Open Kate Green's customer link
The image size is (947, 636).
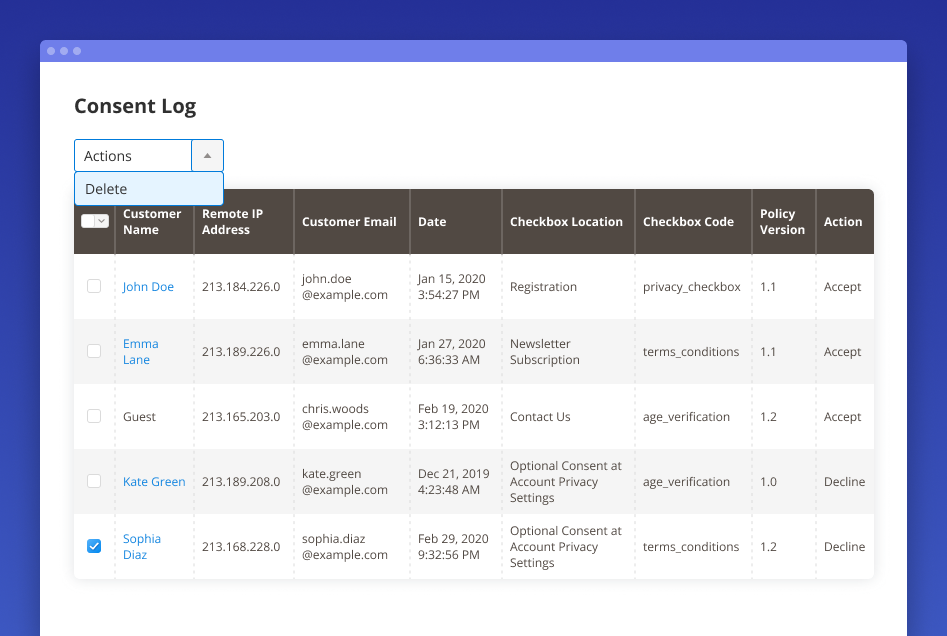154,481
